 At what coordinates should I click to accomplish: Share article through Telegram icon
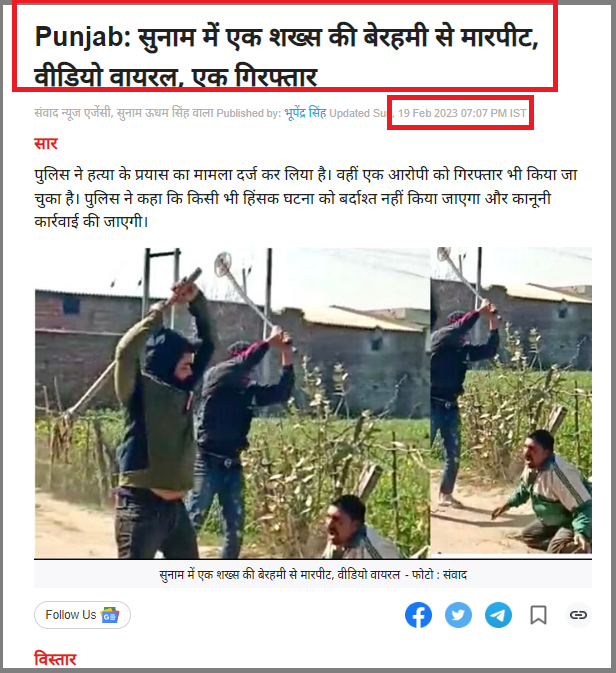[x=498, y=615]
